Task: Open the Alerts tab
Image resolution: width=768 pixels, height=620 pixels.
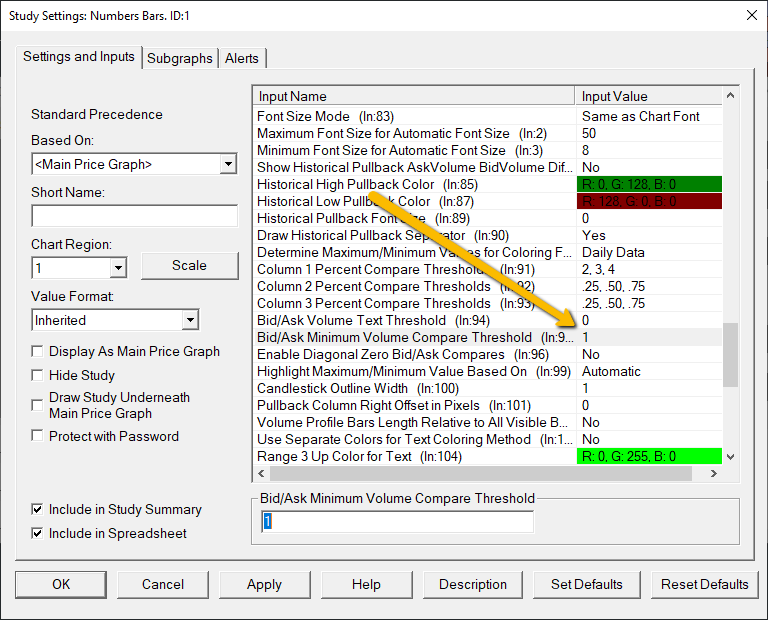Action: [242, 58]
